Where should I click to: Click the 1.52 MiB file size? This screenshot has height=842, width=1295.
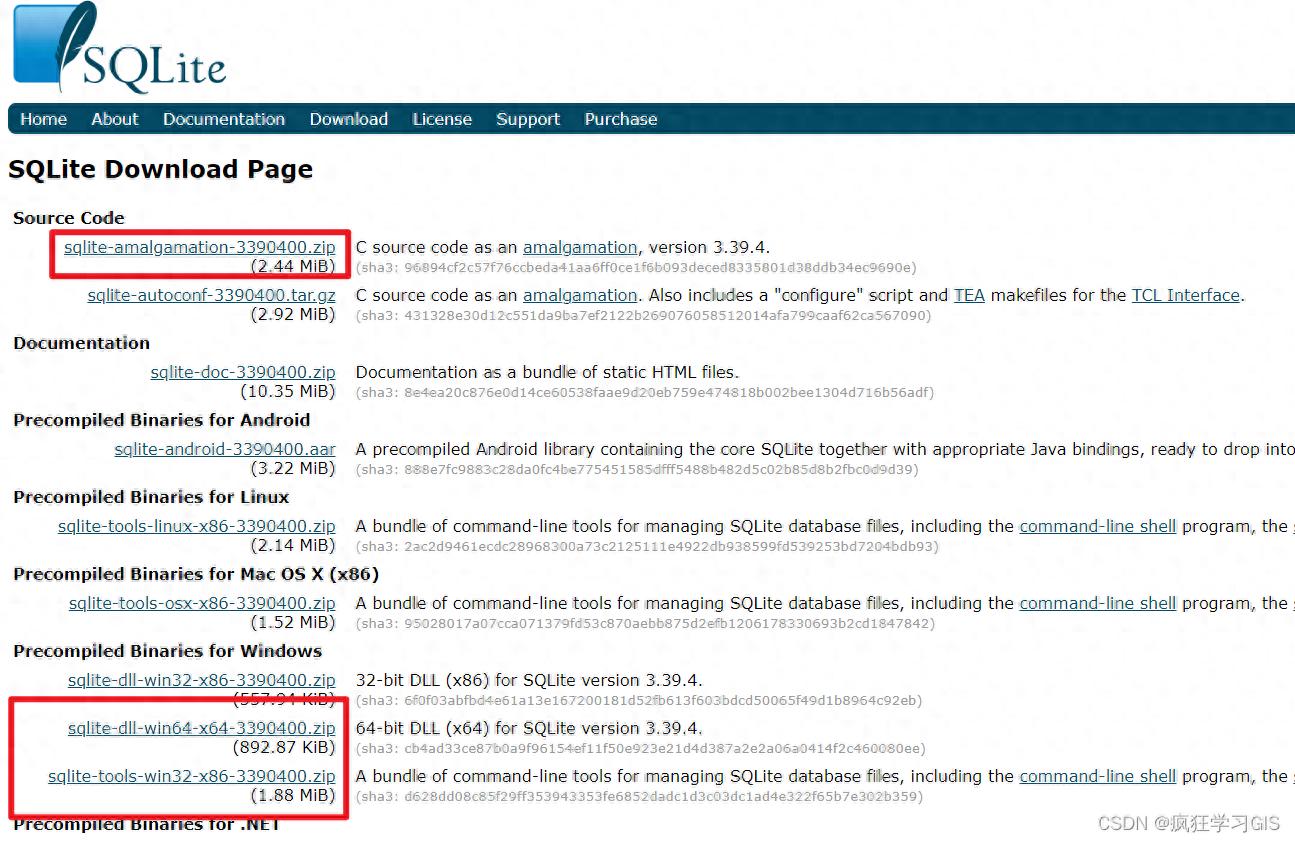coord(293,622)
